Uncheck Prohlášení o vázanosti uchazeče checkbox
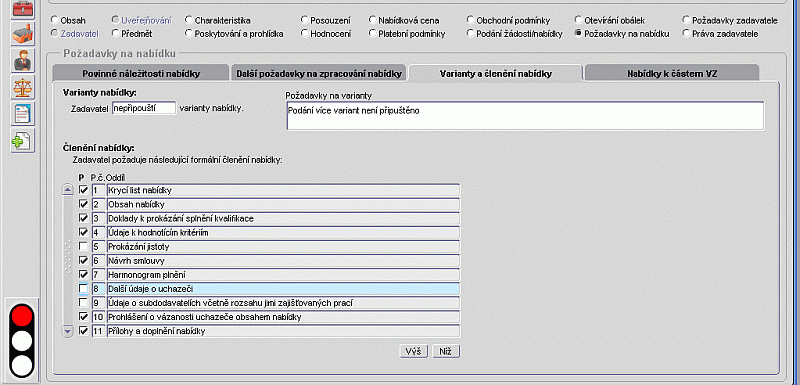Viewport: 800px width, 385px height. [84, 317]
